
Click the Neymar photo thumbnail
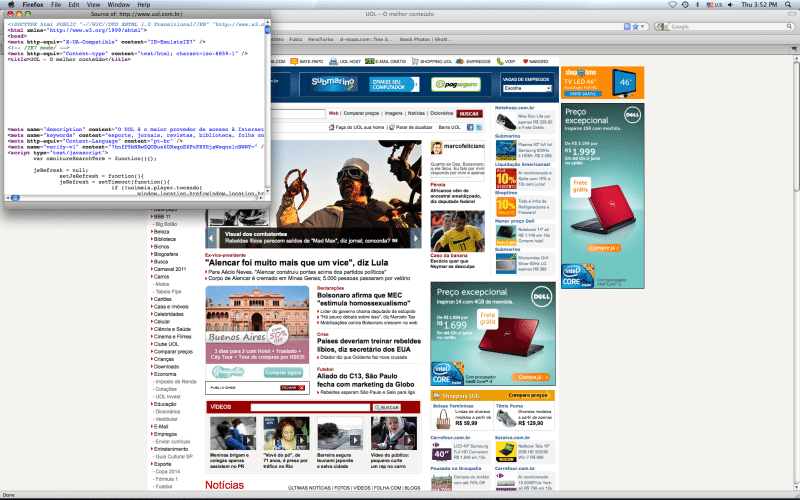[x=457, y=231]
